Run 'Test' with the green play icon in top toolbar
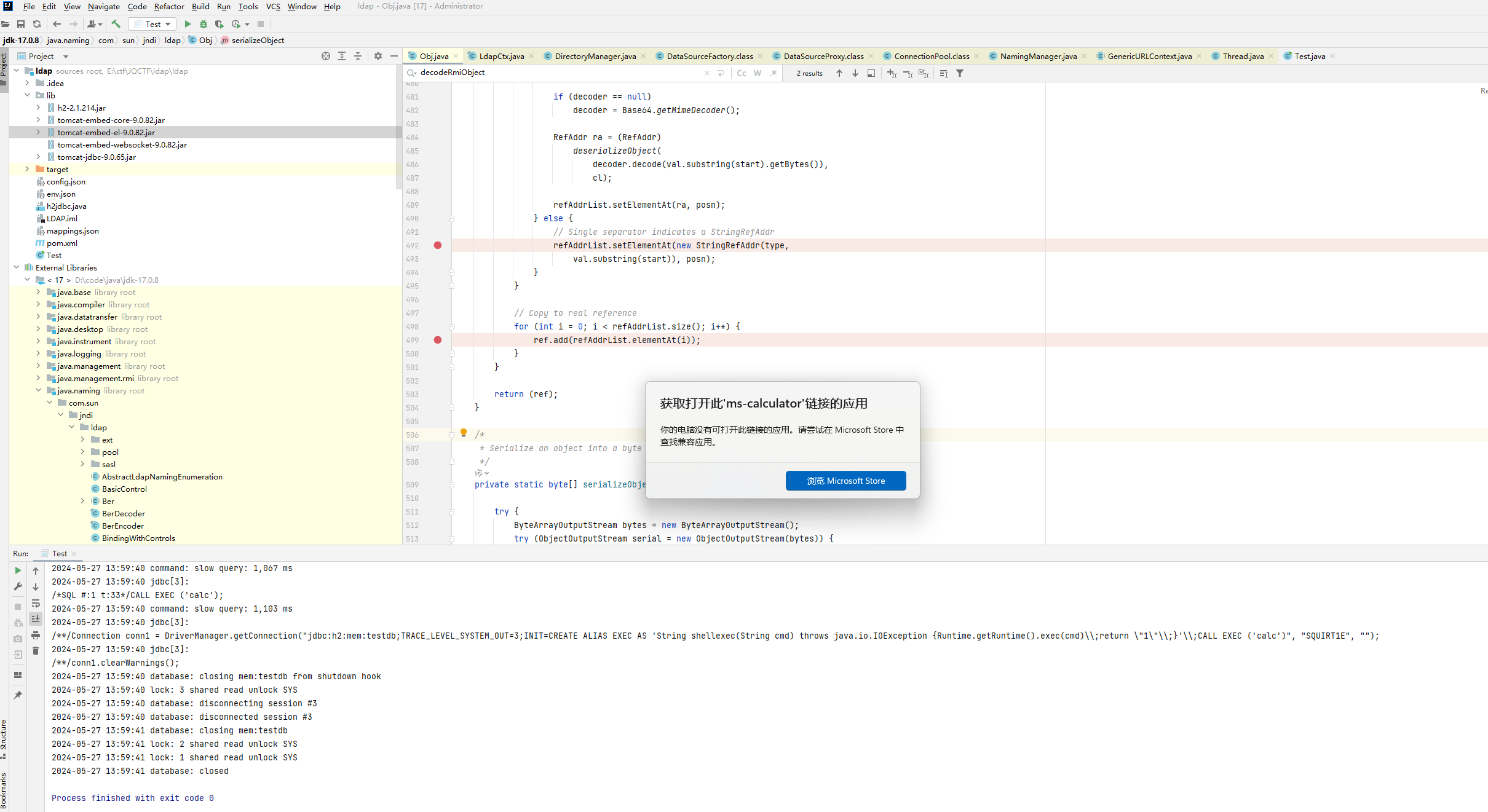 tap(188, 24)
